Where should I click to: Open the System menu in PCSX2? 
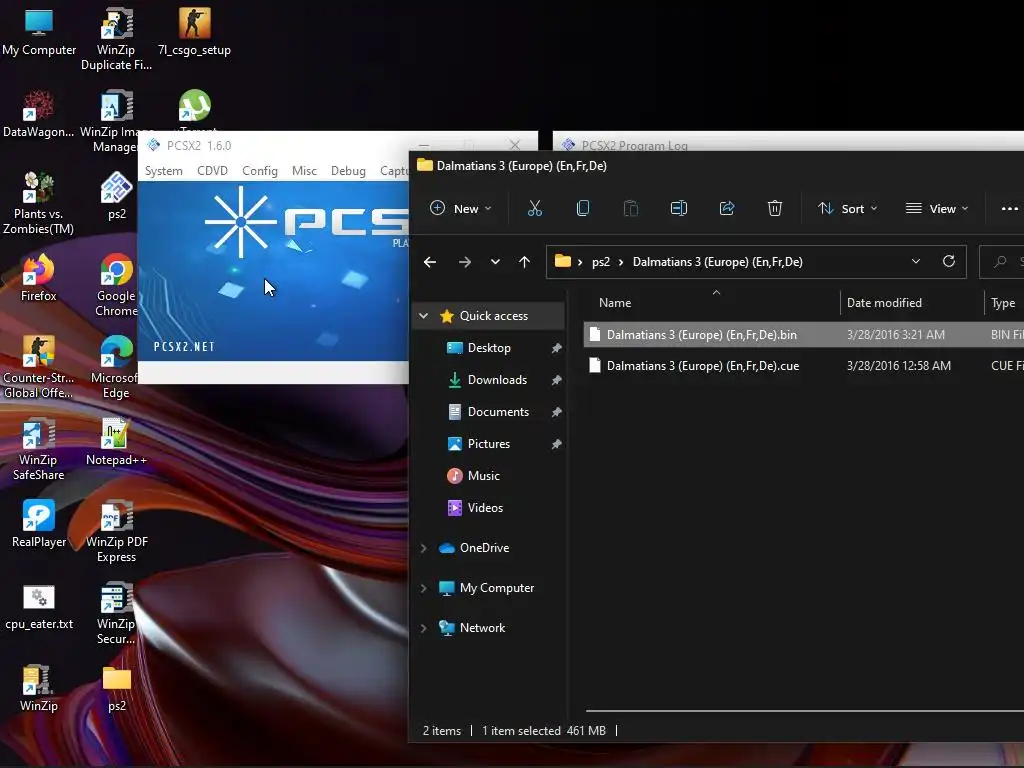(x=163, y=170)
